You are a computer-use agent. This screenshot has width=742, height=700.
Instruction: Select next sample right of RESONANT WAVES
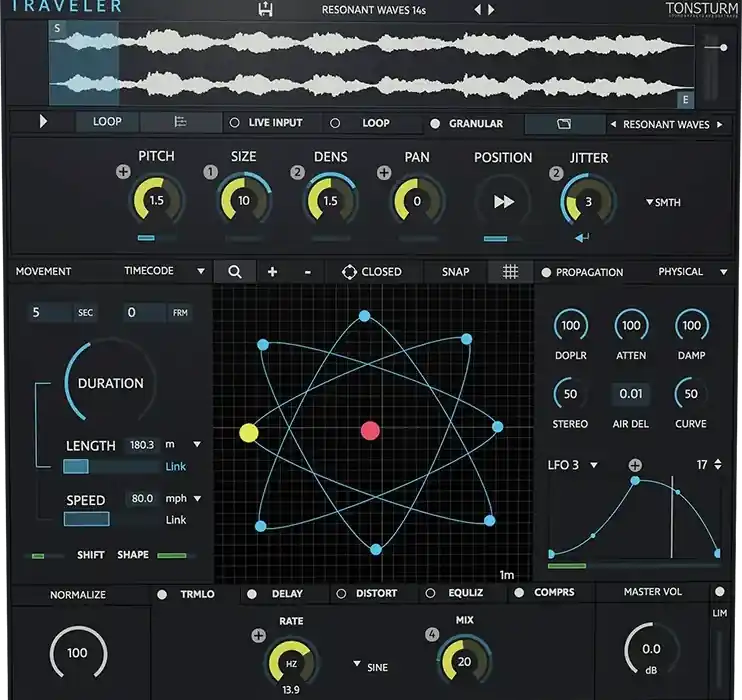point(720,124)
